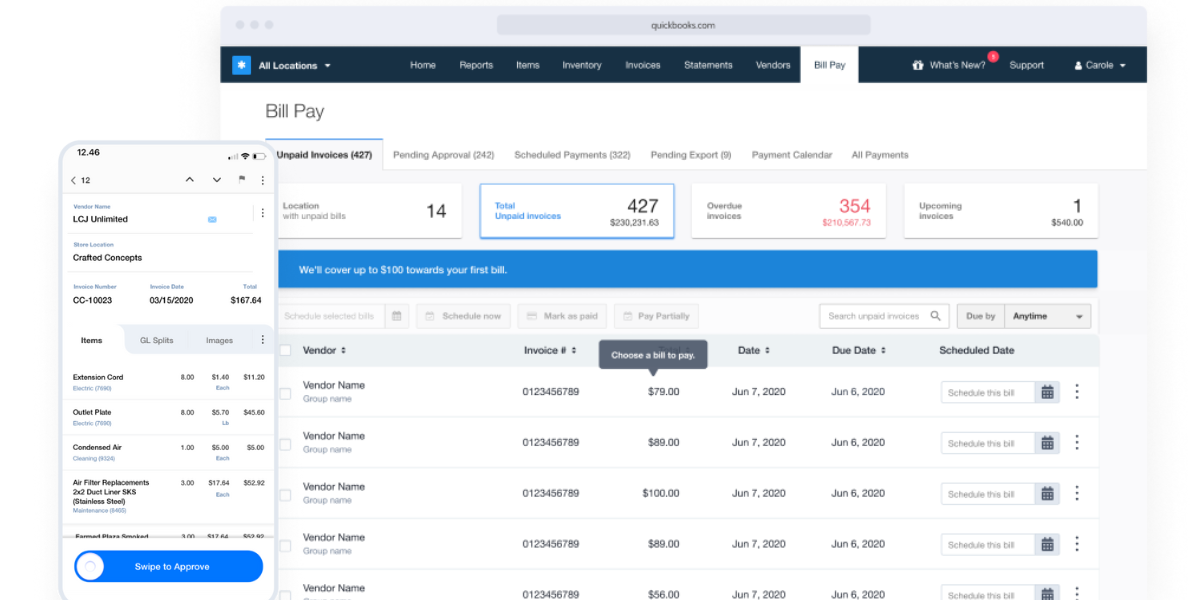
Task: Open the more options menu for the $100.00 row
Action: click(1077, 493)
